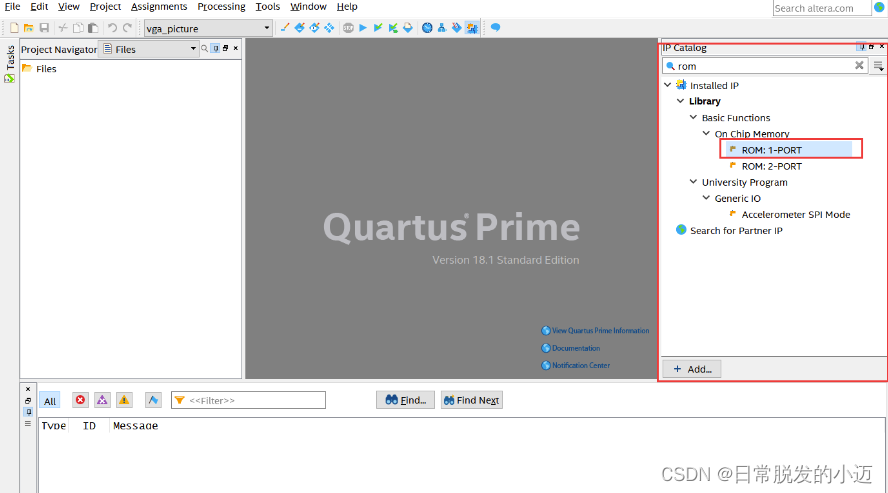Click the Redo arrow icon
Screen dimensions: 888x493
pos(127,28)
